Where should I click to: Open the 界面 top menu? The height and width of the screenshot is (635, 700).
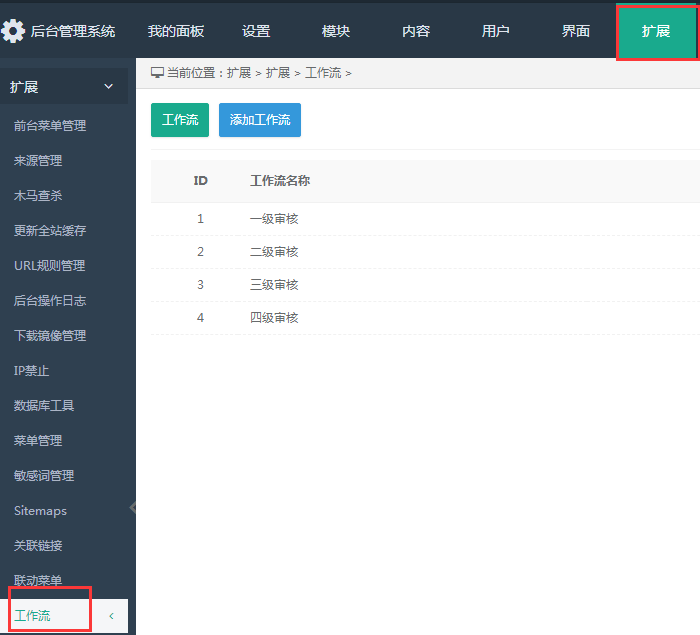576,31
